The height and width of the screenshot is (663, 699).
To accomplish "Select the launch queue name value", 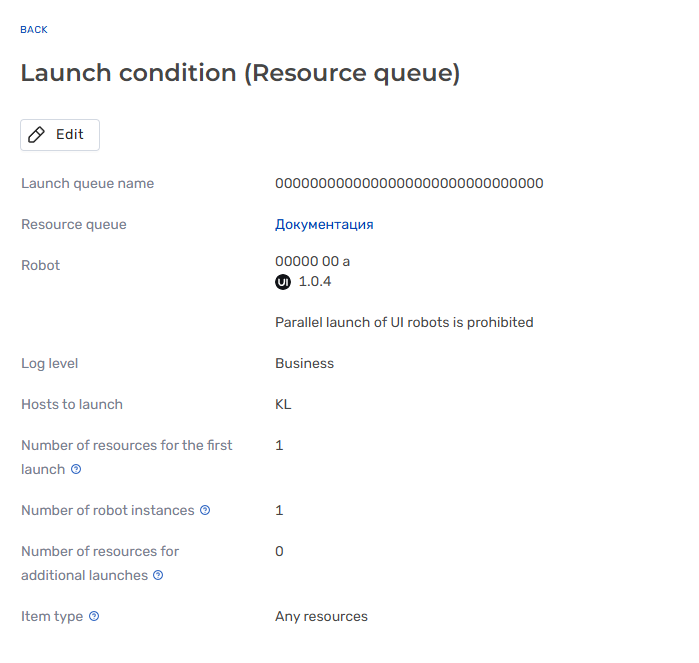I will pyautogui.click(x=409, y=183).
